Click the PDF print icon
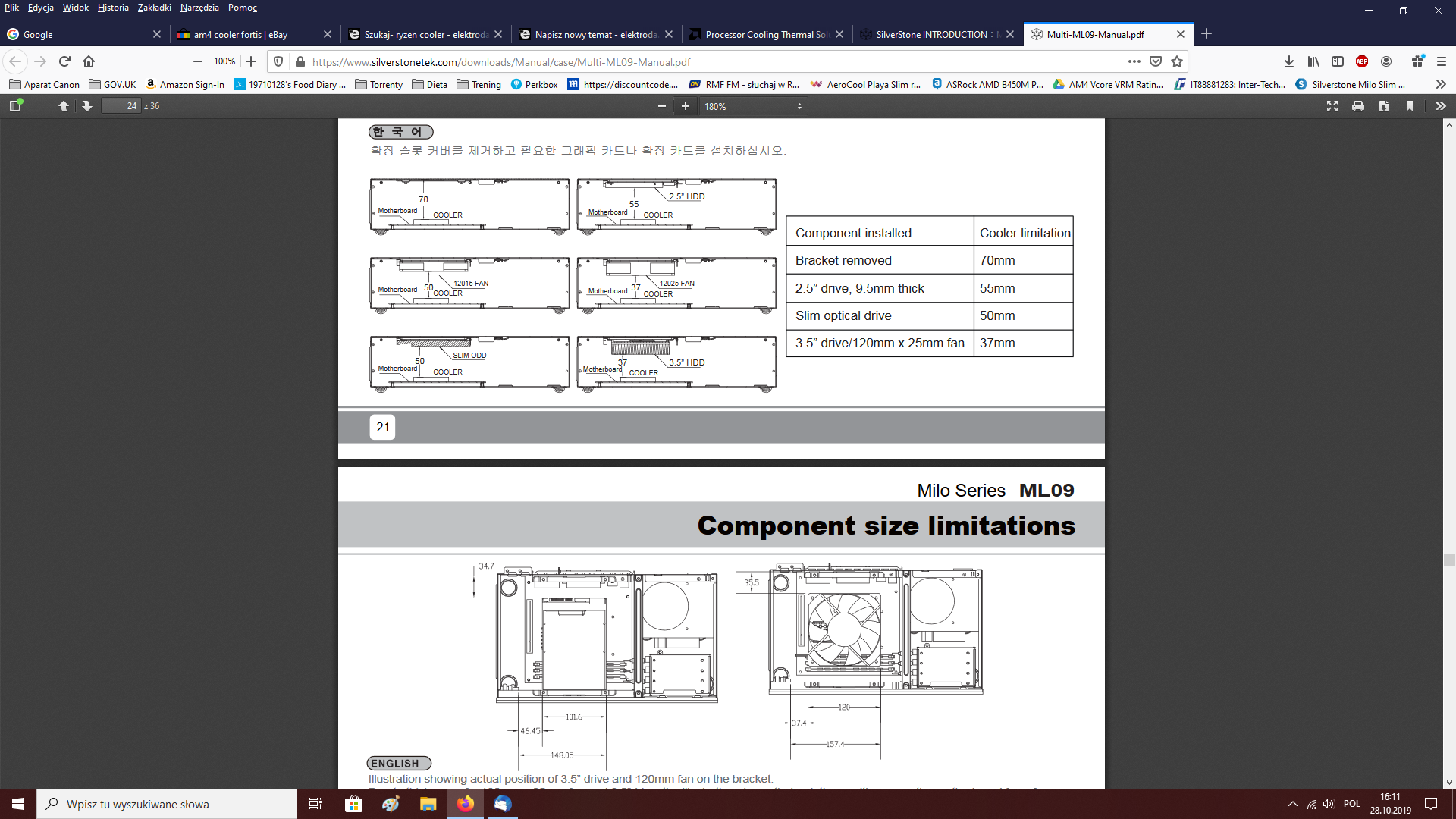Image resolution: width=1456 pixels, height=819 pixels. 1358,106
